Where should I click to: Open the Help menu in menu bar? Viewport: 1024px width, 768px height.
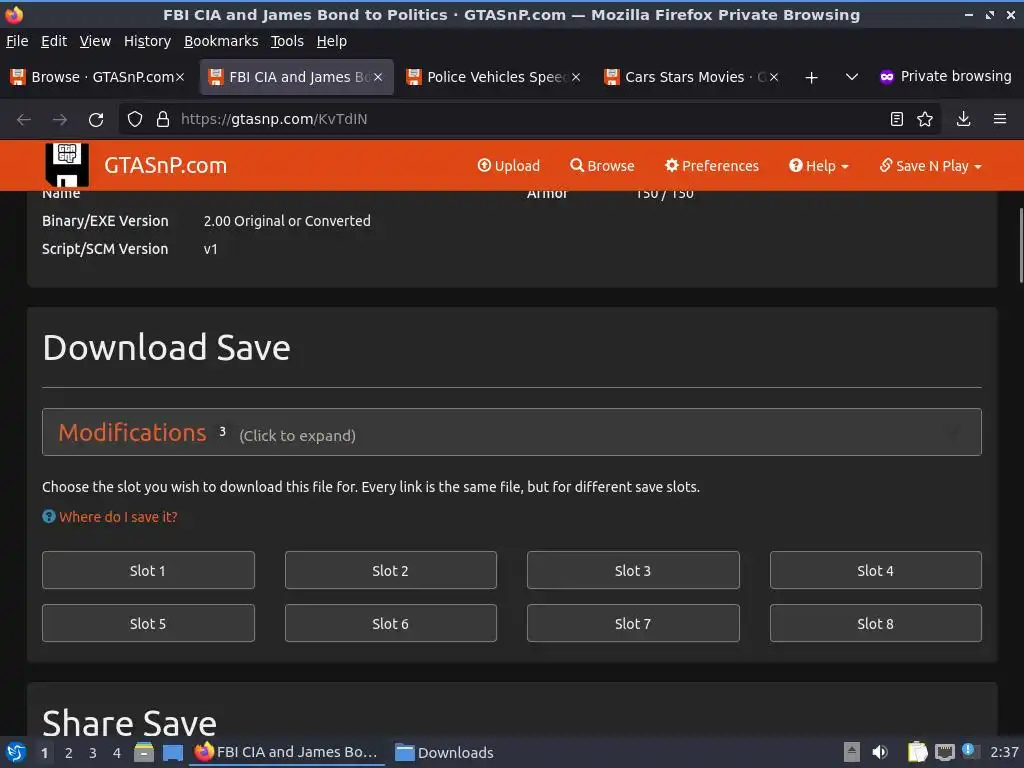point(332,41)
